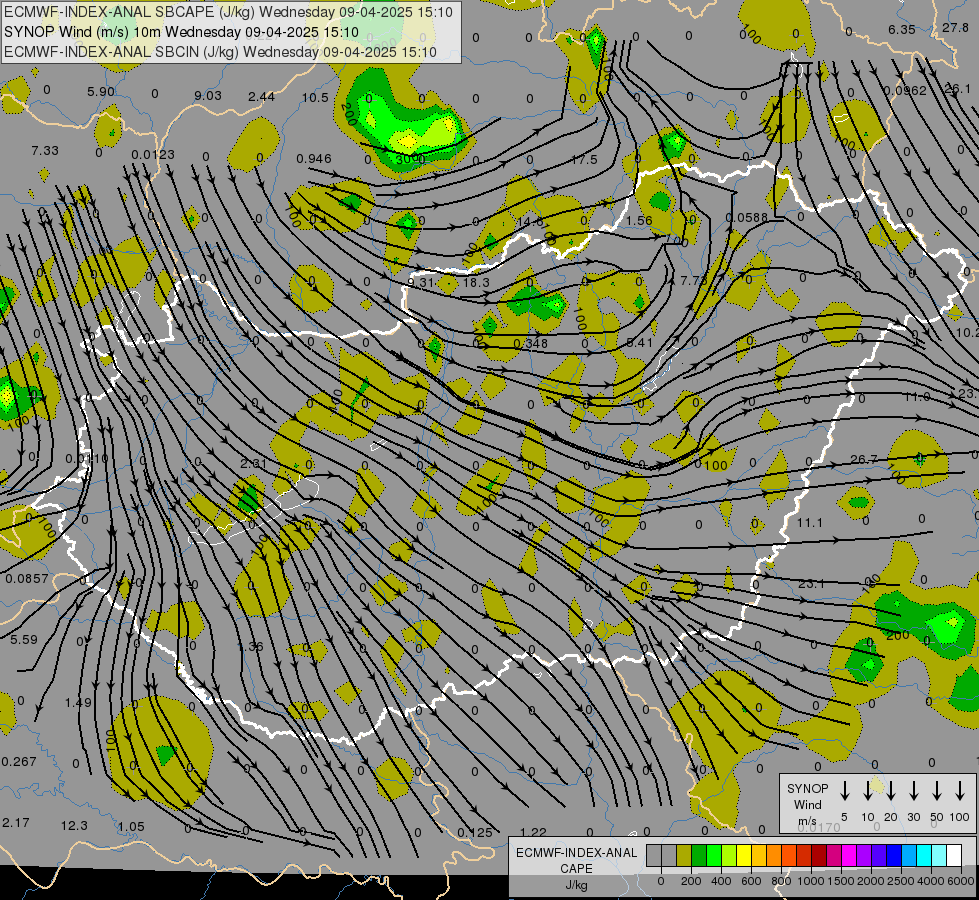Click the map value 17.5
The height and width of the screenshot is (900, 979).
point(584,160)
